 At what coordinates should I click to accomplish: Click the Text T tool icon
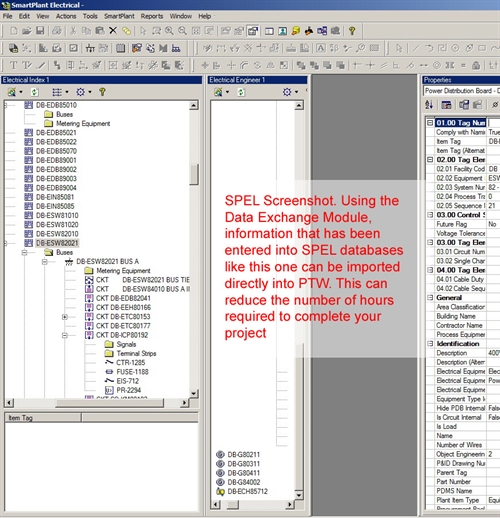13,65
